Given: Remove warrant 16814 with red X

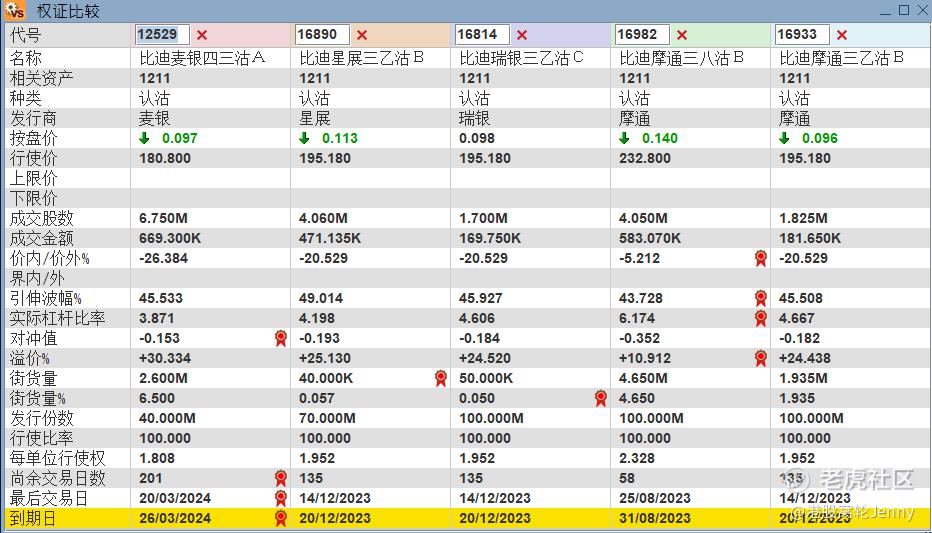Looking at the screenshot, I should pos(522,35).
